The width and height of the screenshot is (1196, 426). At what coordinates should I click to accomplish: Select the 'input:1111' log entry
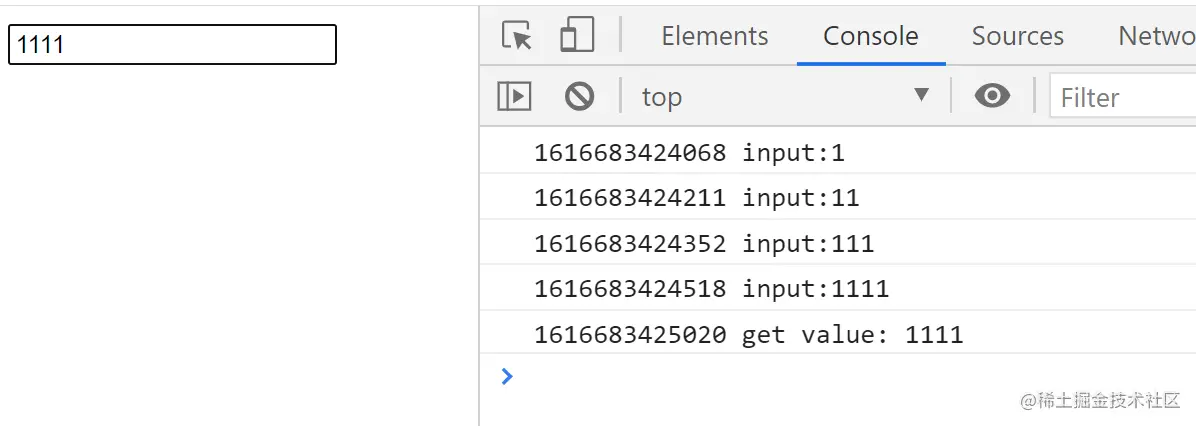815,289
